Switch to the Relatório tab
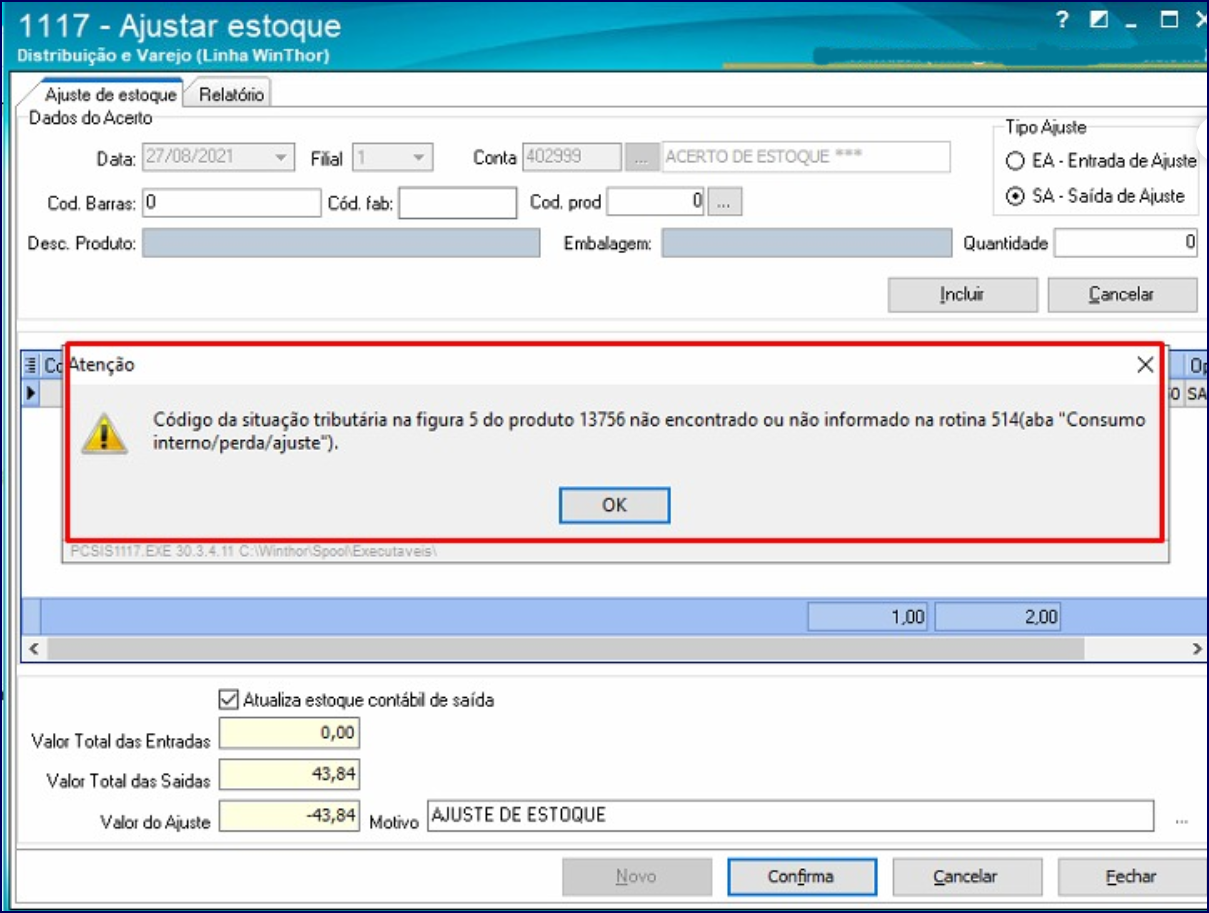The height and width of the screenshot is (913, 1209). [x=231, y=95]
